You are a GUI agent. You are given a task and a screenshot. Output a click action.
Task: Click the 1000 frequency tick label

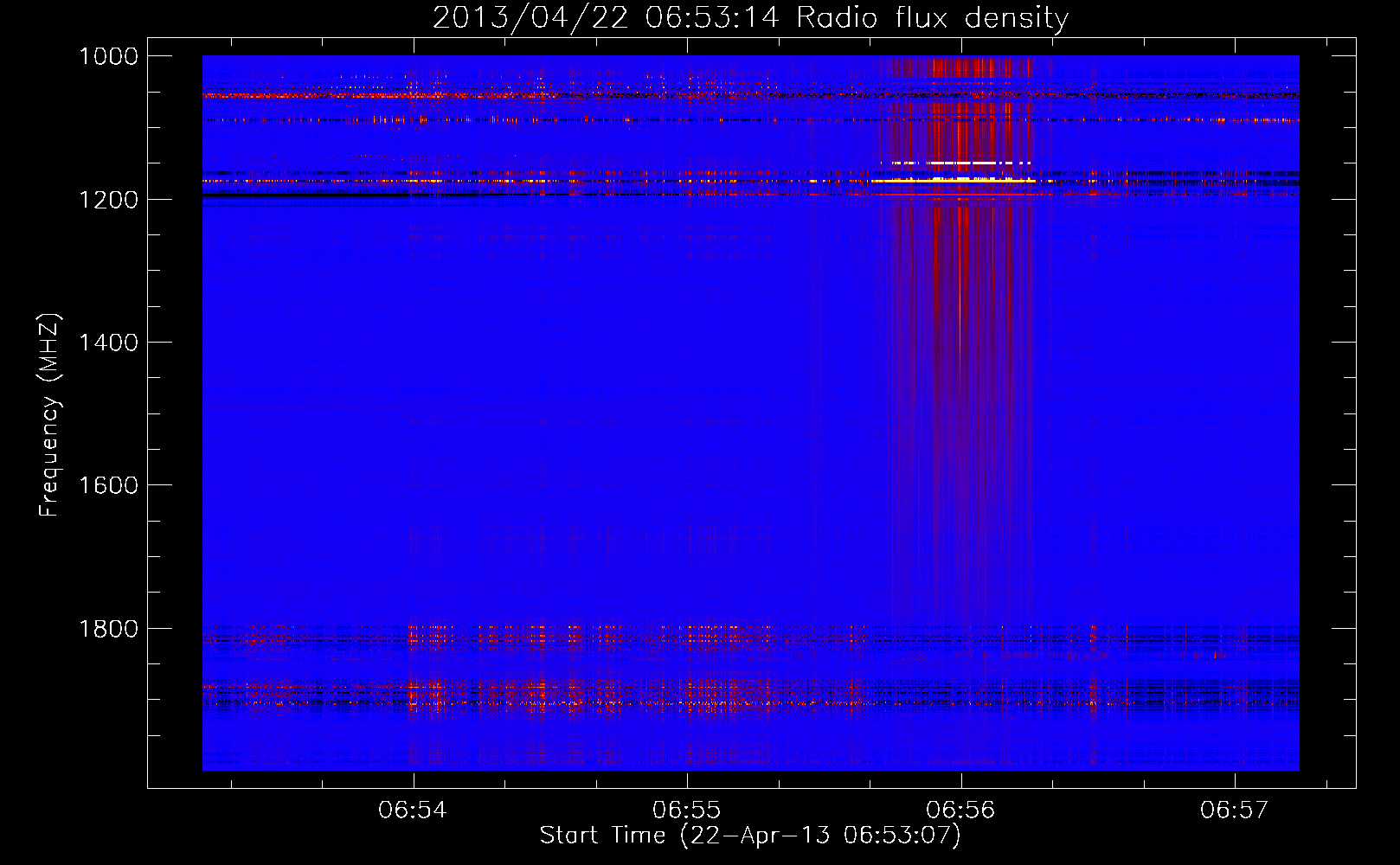[108, 56]
